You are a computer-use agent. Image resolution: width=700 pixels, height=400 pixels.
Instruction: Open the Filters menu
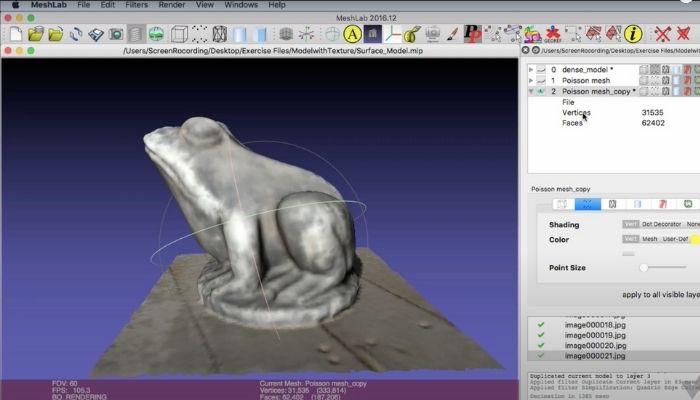coord(137,5)
